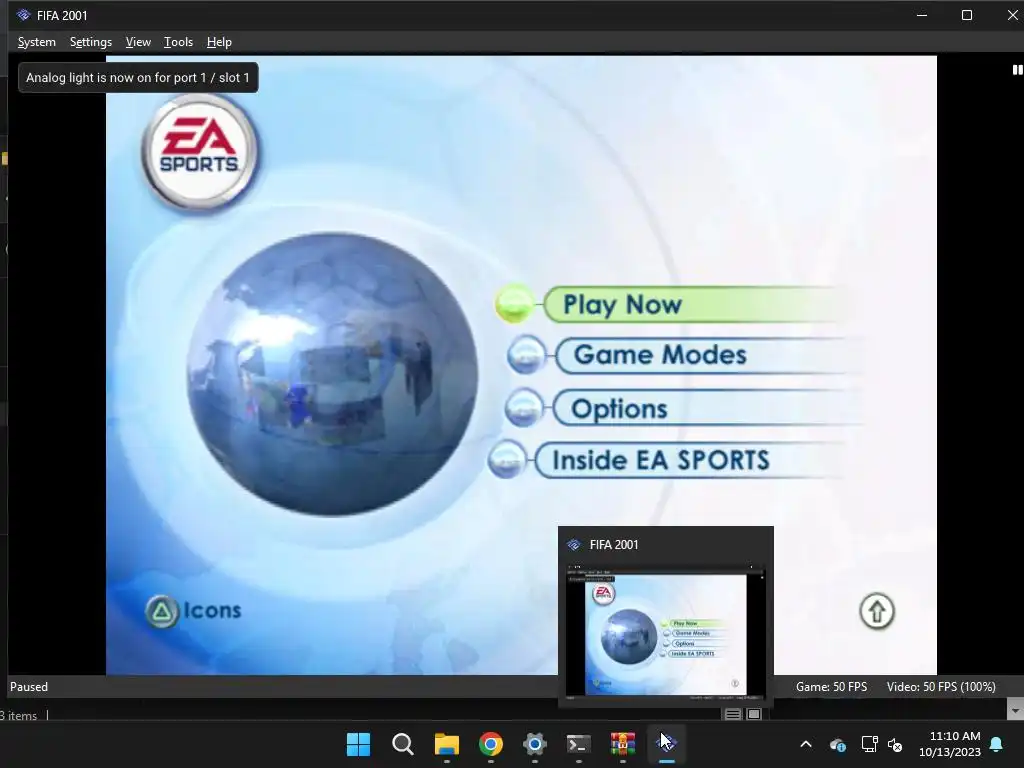The height and width of the screenshot is (768, 1024).
Task: Click the blue orb beside Game Modes
Action: tap(526, 355)
